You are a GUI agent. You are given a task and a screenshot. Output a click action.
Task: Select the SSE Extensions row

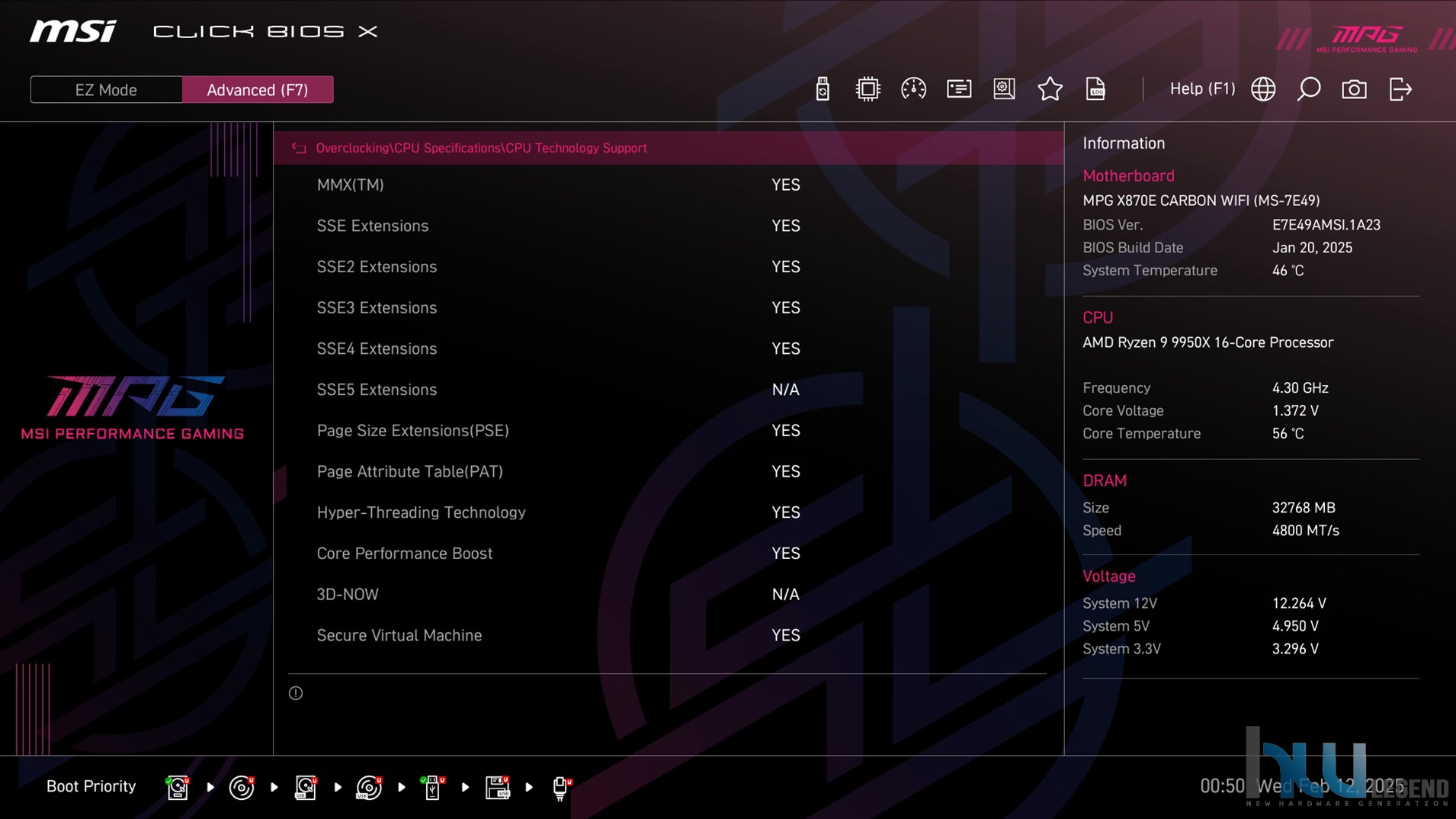(x=668, y=226)
